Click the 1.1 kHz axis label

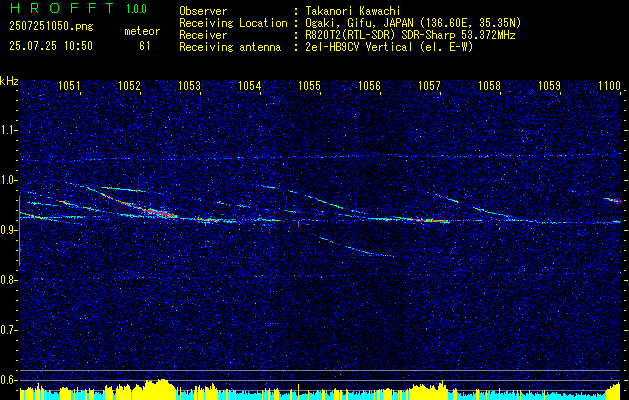(x=9, y=130)
